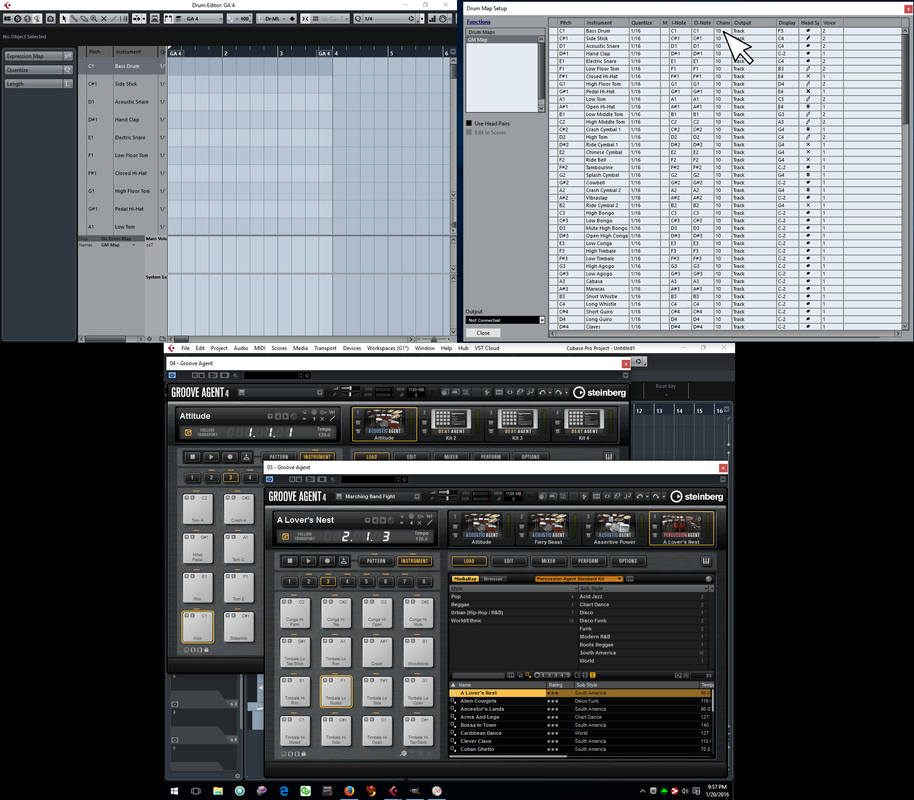Open the 1/4 quantize preset dropdown in Drum Editor
This screenshot has width=914, height=800.
[x=388, y=19]
